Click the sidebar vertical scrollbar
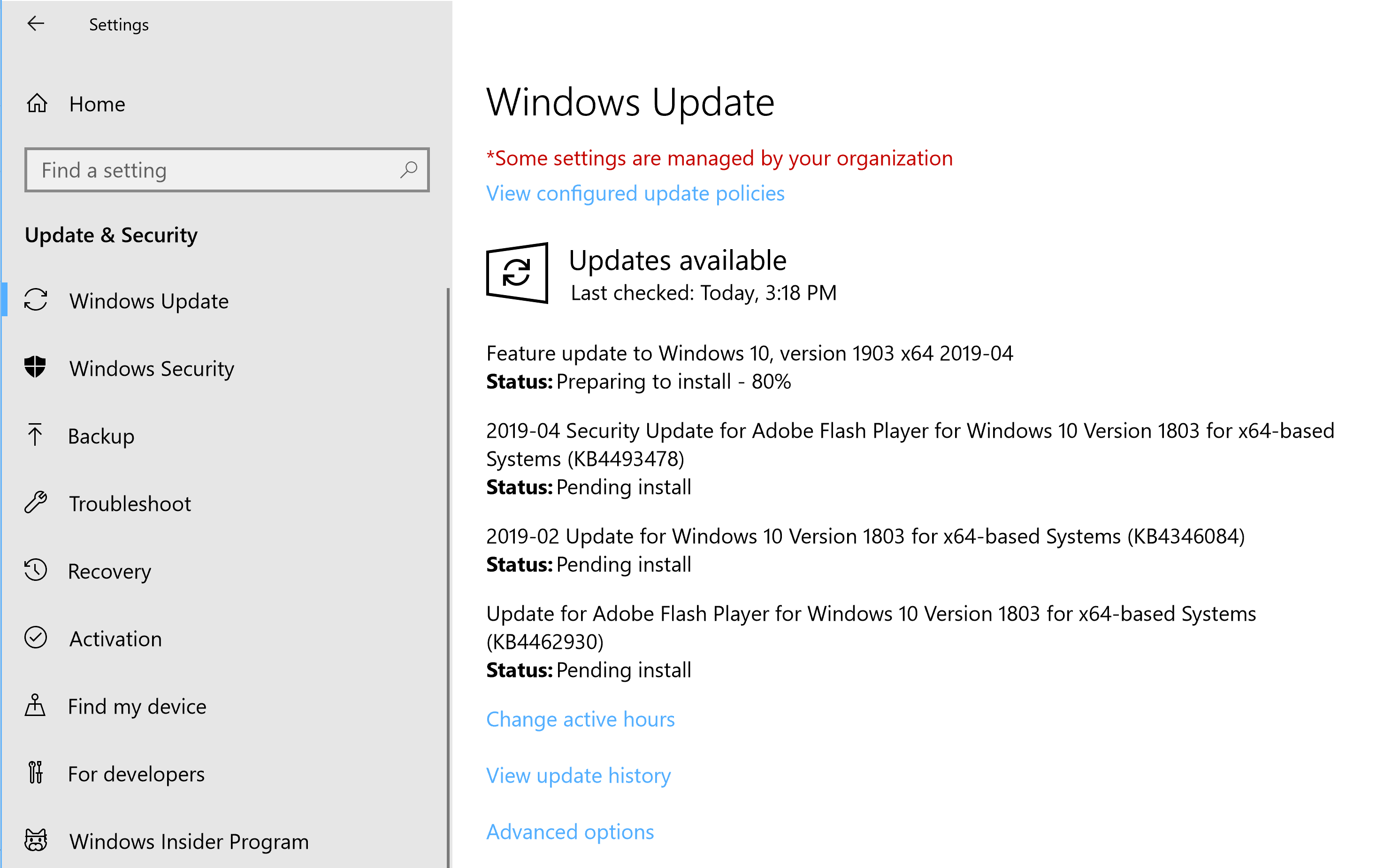The height and width of the screenshot is (868, 1392). 448,574
